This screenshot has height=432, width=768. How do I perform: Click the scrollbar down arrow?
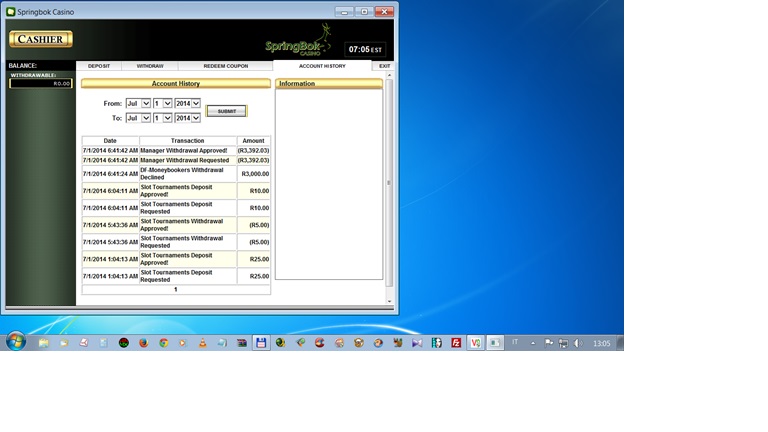[x=389, y=302]
